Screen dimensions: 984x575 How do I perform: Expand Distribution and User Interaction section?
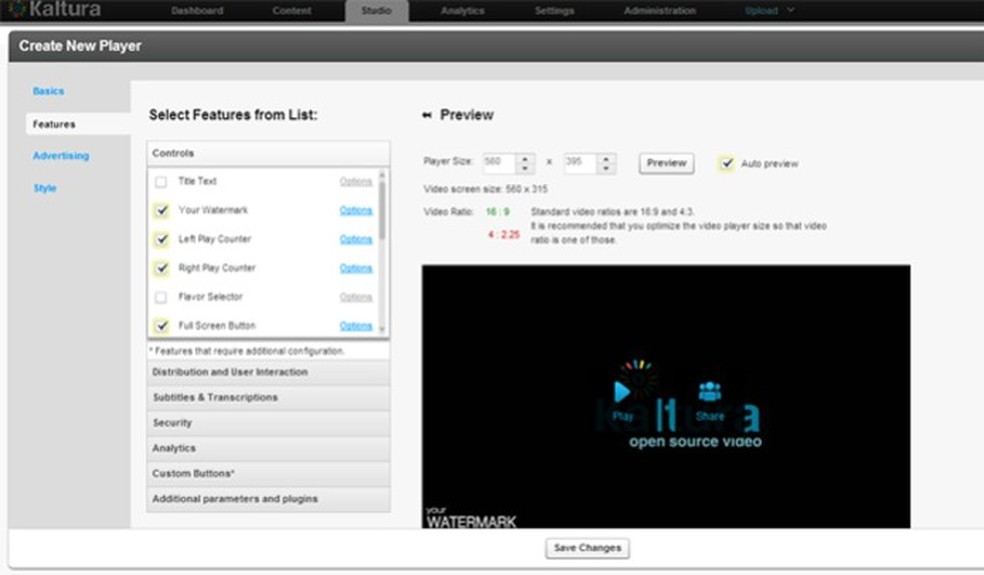(x=268, y=372)
